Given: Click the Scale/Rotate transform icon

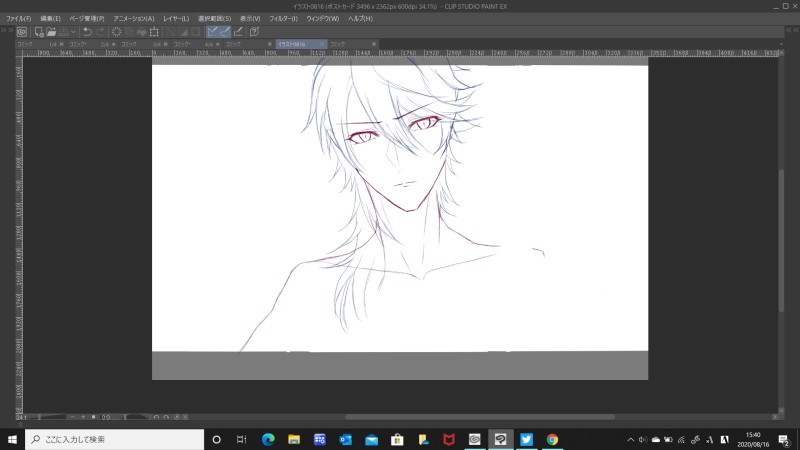Looking at the screenshot, I should [154, 32].
